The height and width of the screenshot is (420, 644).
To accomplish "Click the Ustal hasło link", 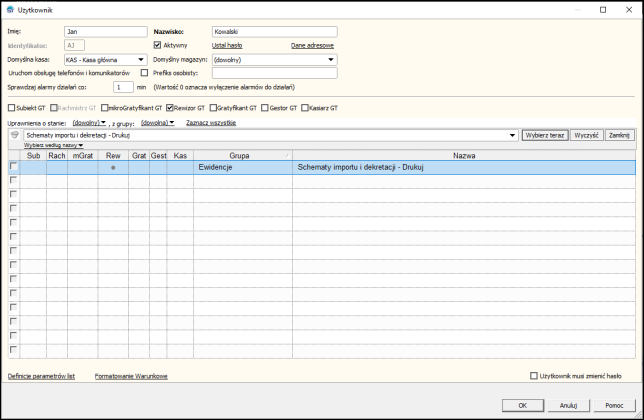I will click(227, 45).
